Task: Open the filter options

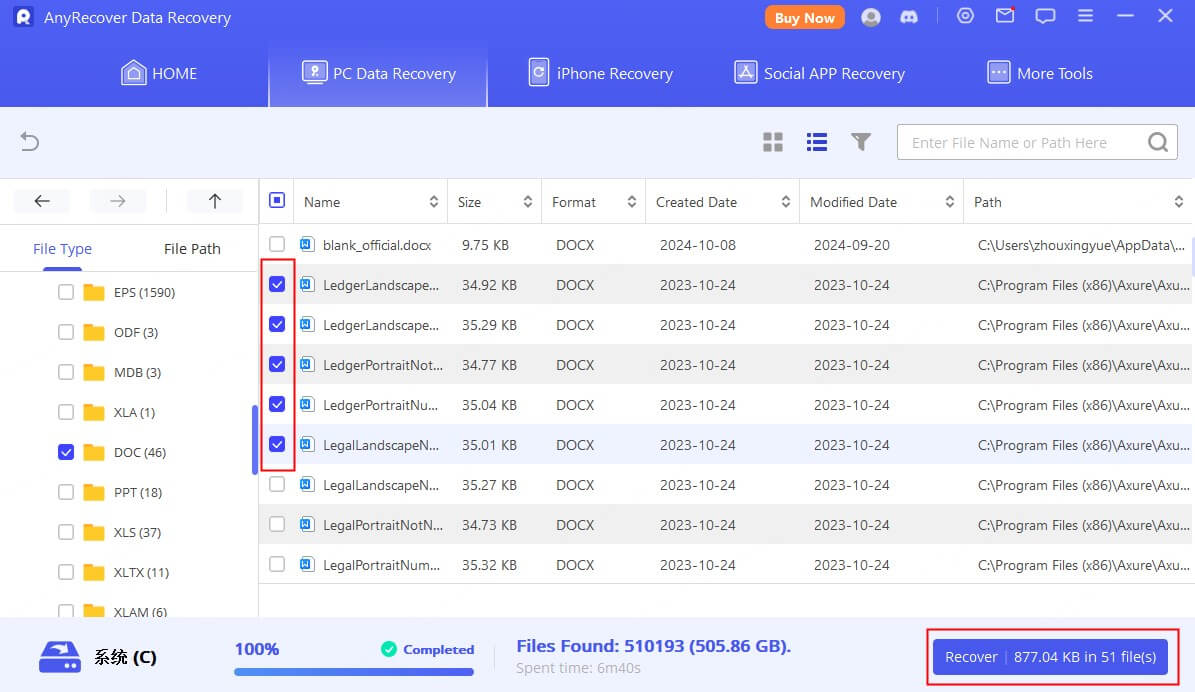Action: [861, 142]
